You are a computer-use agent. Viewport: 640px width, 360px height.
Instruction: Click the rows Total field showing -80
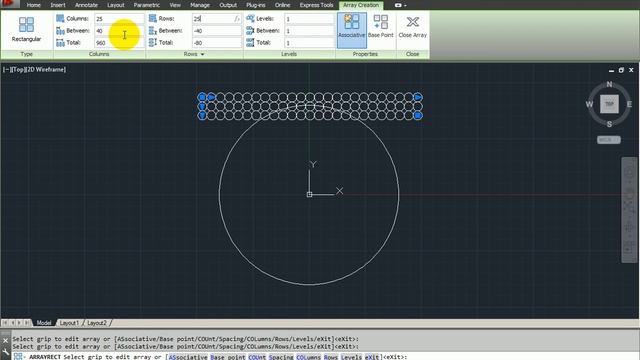[x=217, y=42]
